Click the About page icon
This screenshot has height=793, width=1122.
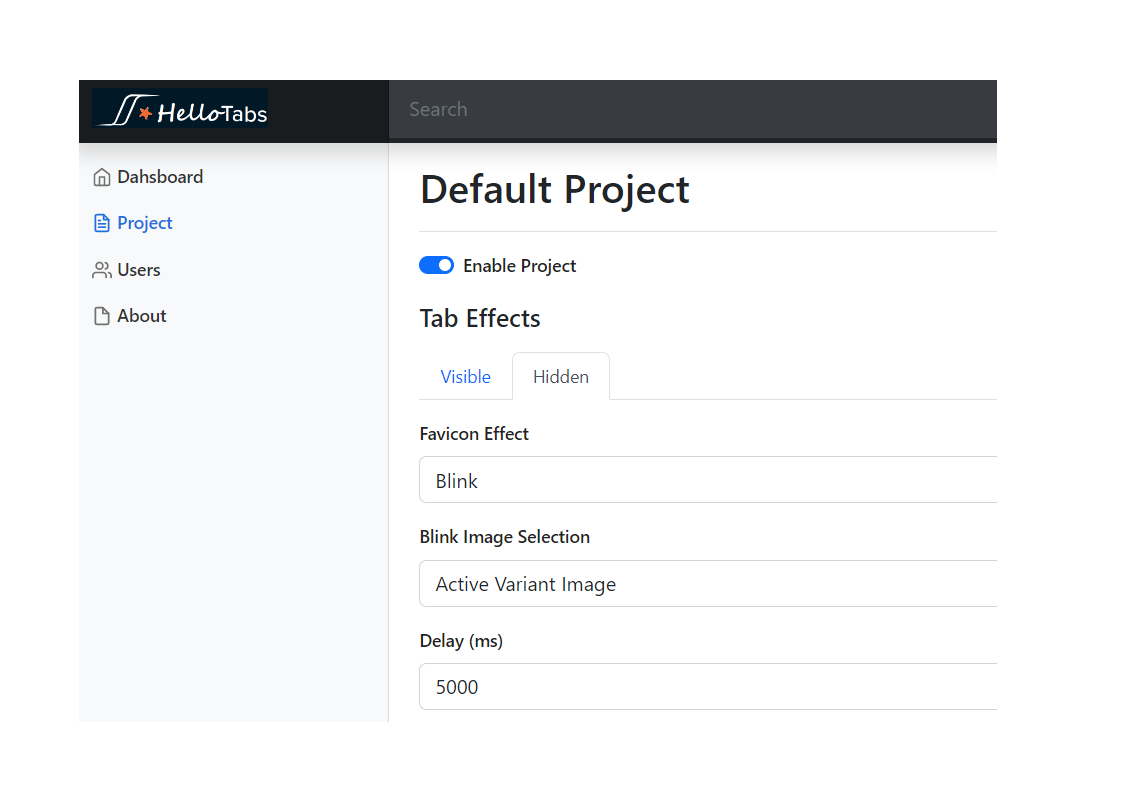pyautogui.click(x=102, y=316)
